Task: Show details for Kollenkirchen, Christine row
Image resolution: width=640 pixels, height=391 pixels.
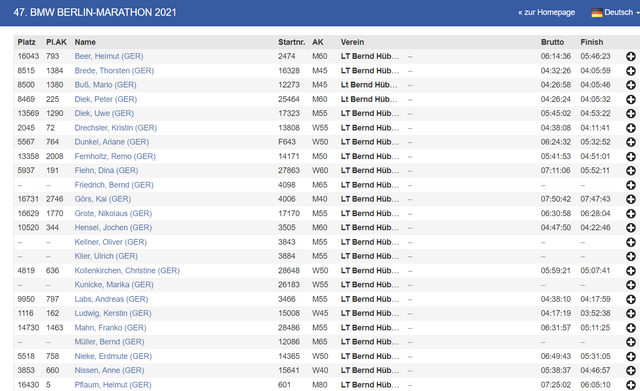Action: coord(631,271)
